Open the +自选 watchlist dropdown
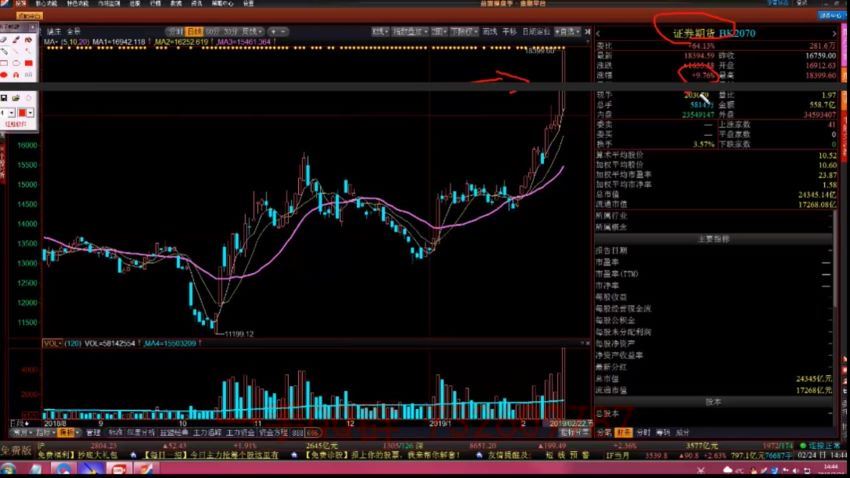Viewport: 850px width, 478px height. tap(568, 31)
